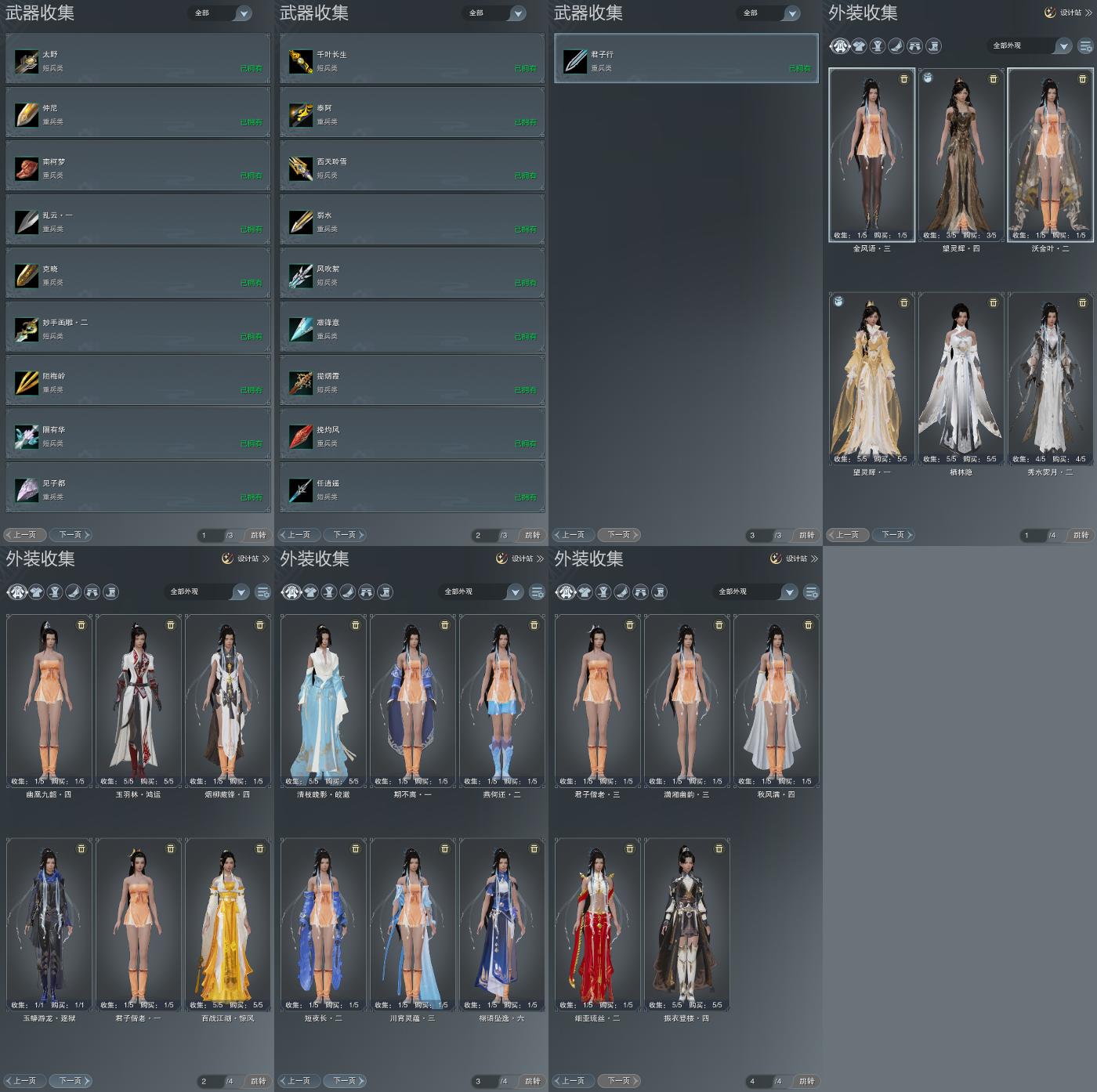Click 跳转 on weapon page 3 panel
This screenshot has height=1092, width=1097.
point(806,535)
